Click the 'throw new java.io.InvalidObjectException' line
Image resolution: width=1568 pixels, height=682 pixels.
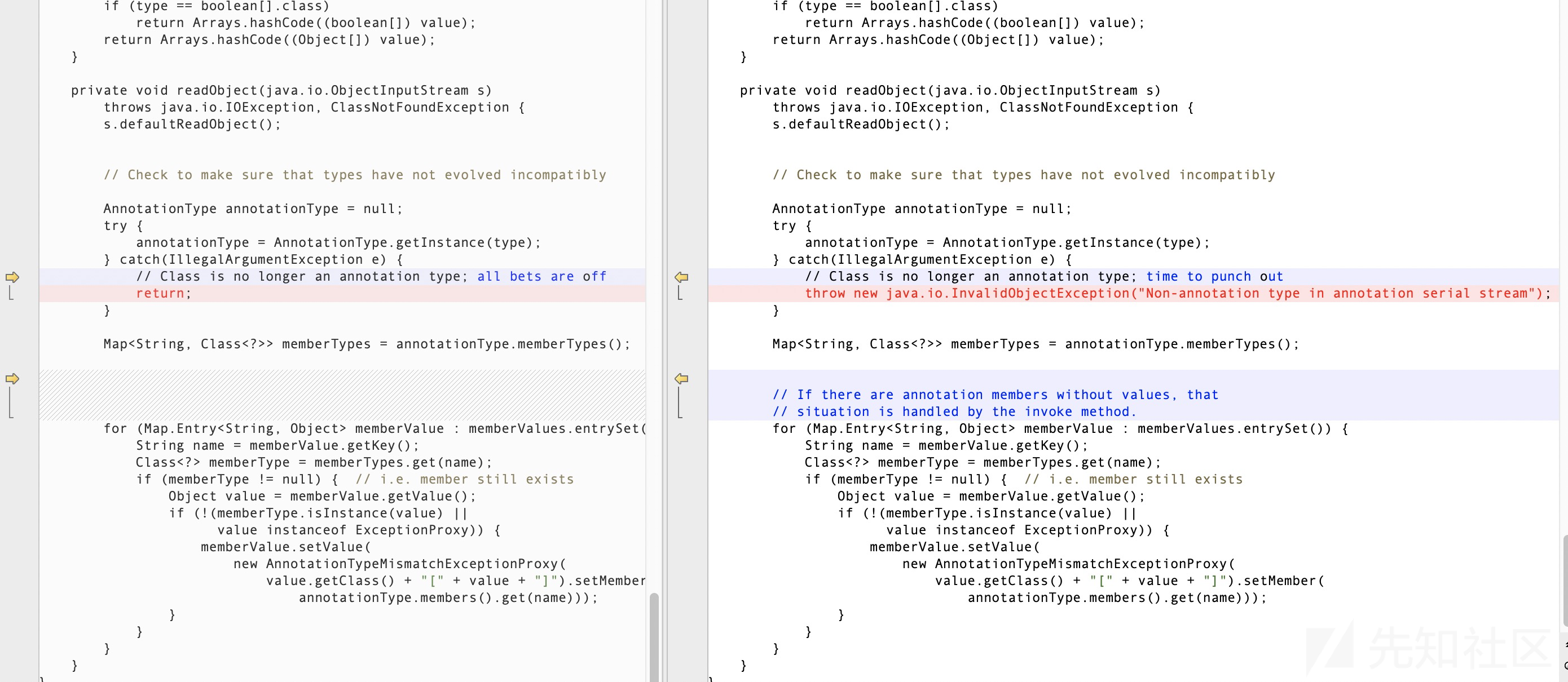(1177, 293)
